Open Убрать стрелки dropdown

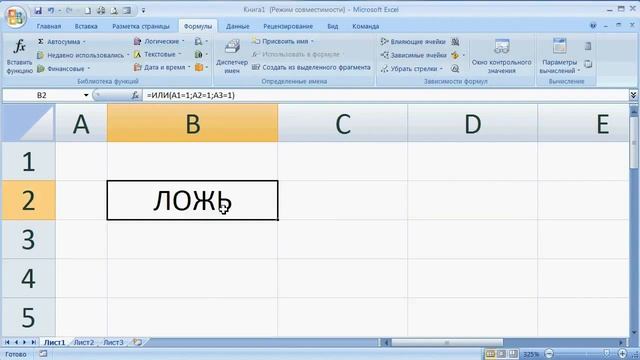411,69
